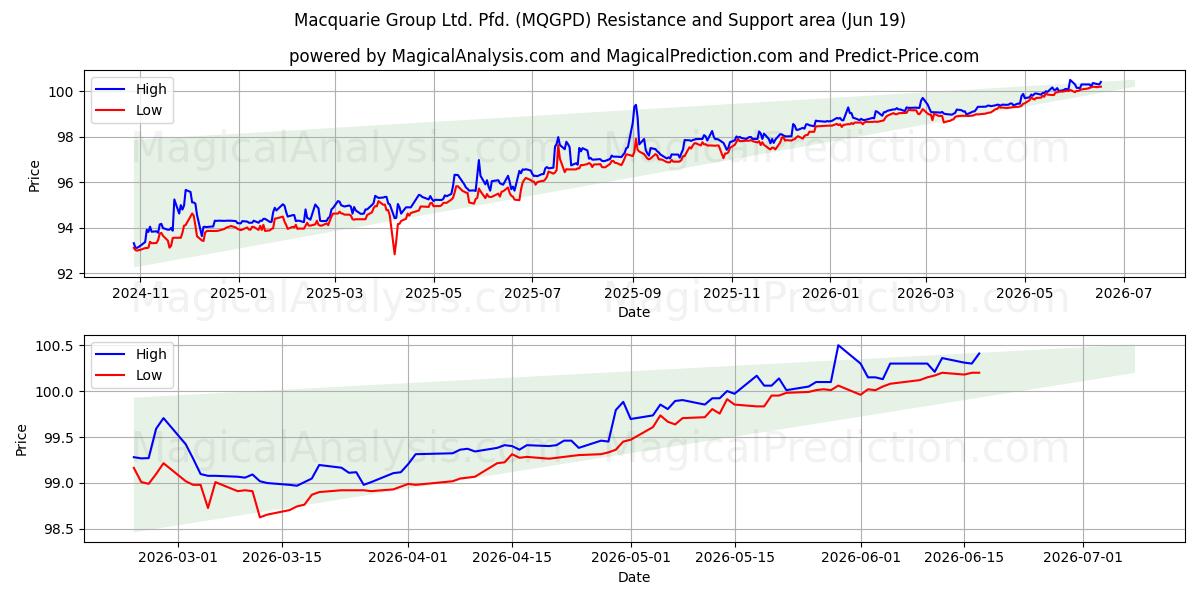Click the '2025-07' date tick label
1200x600 pixels.
[531, 293]
